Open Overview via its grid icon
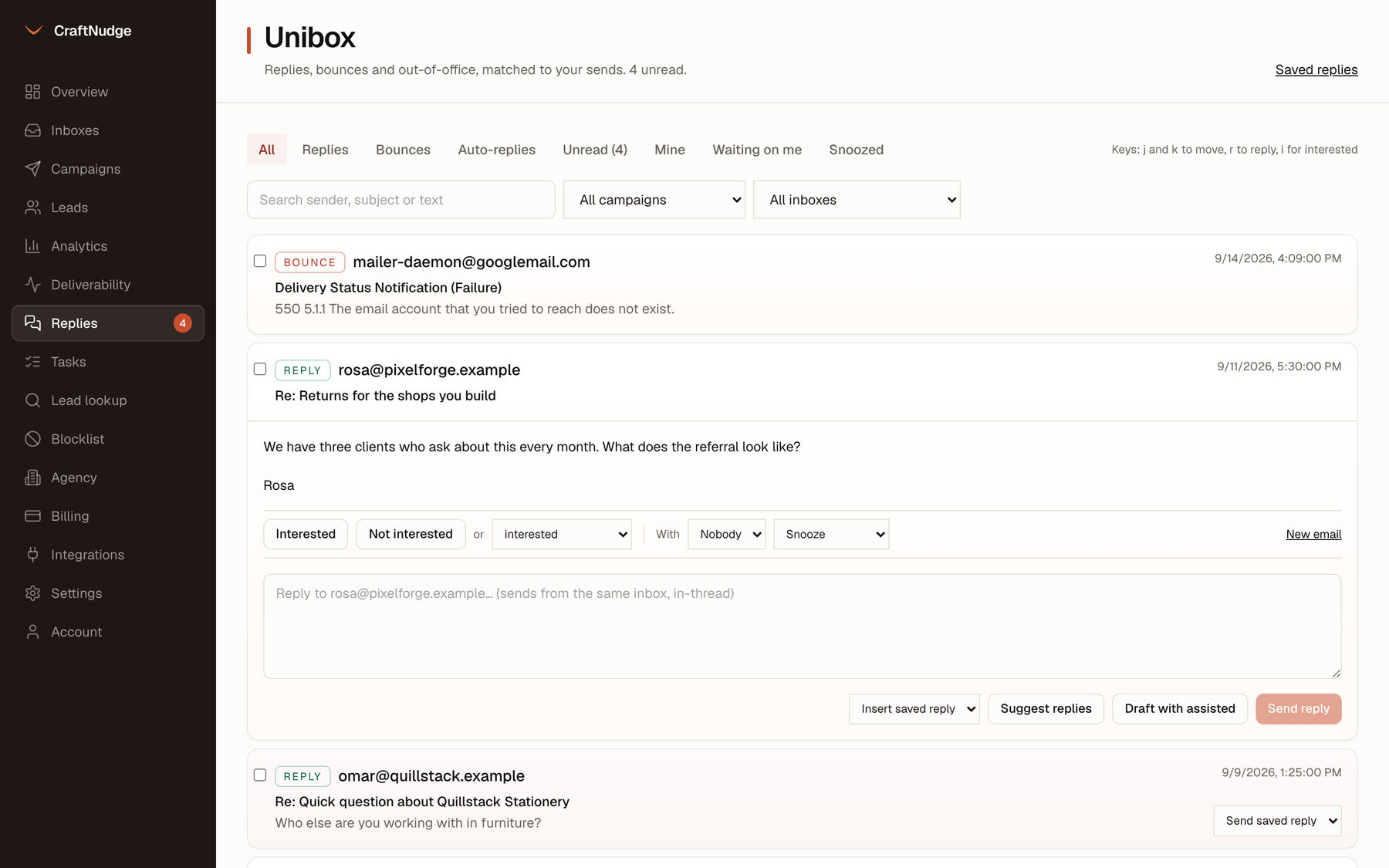Screen dimensions: 1389x868 pyautogui.click(x=32, y=92)
